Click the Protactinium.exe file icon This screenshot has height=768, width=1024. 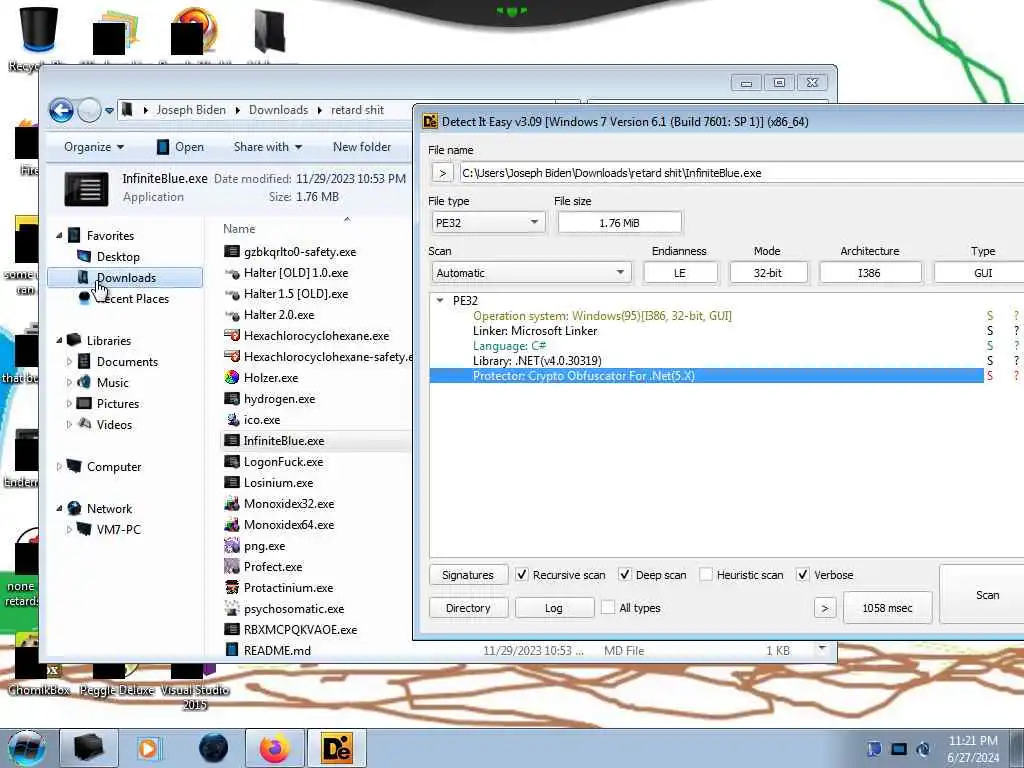231,588
